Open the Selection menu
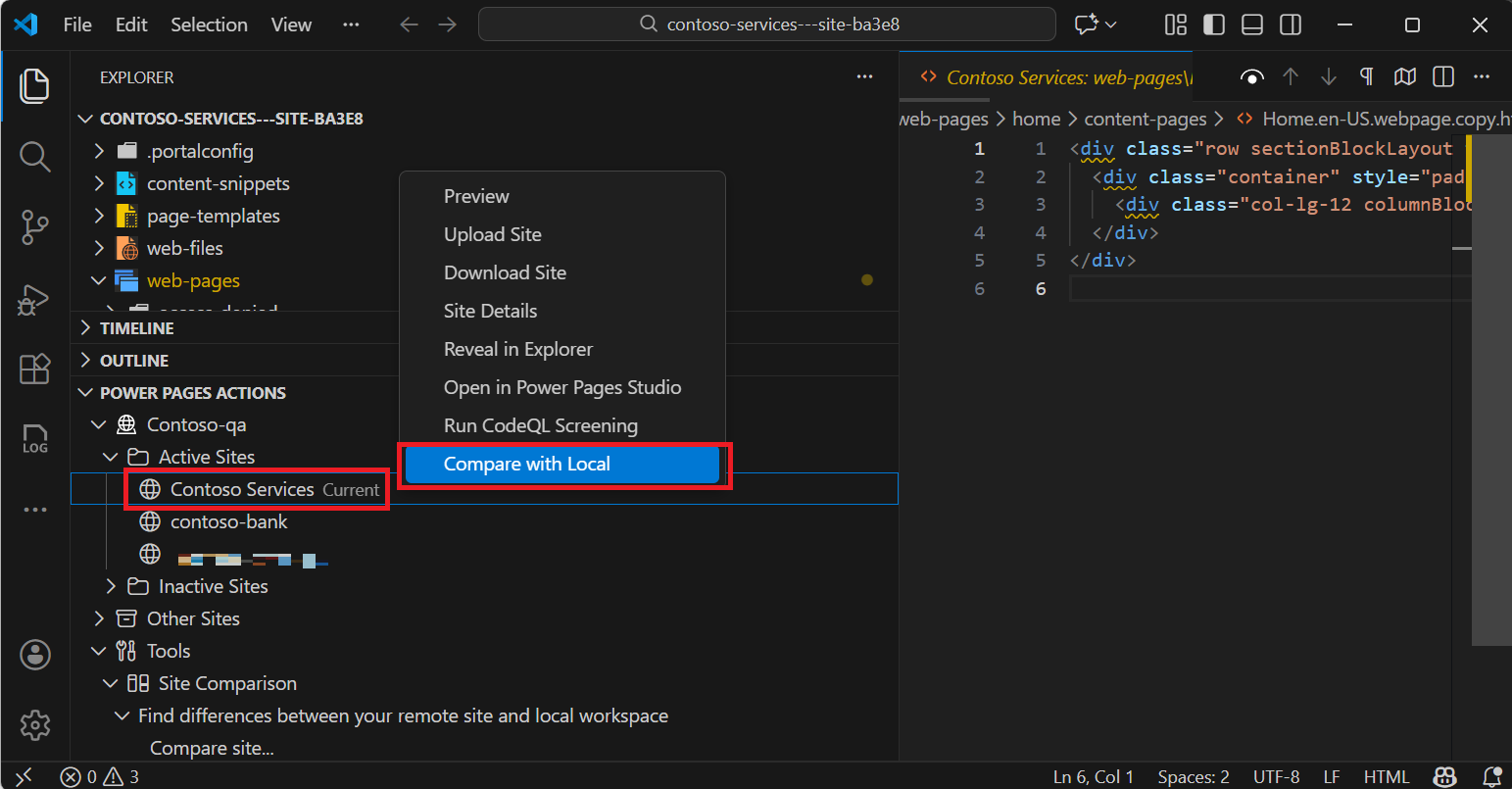 209,24
